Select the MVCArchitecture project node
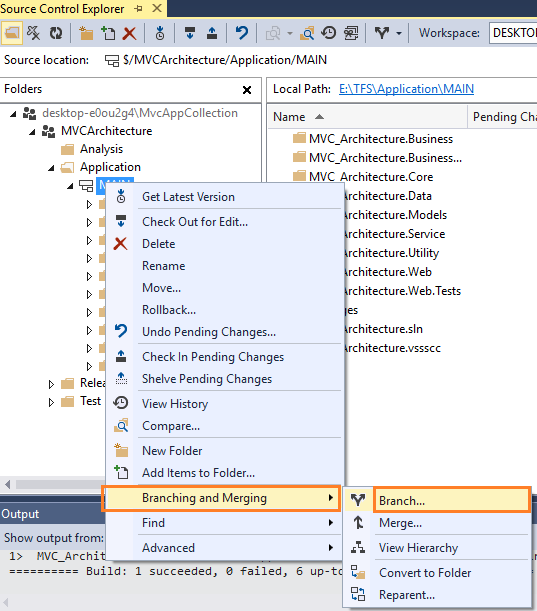Image resolution: width=537 pixels, height=611 pixels. pos(106,131)
